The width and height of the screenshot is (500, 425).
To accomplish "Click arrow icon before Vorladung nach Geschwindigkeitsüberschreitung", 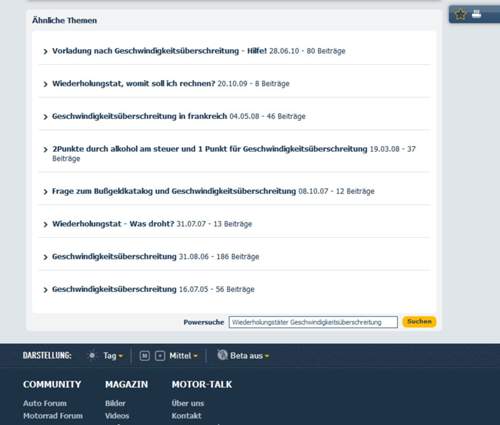I will pyautogui.click(x=45, y=51).
